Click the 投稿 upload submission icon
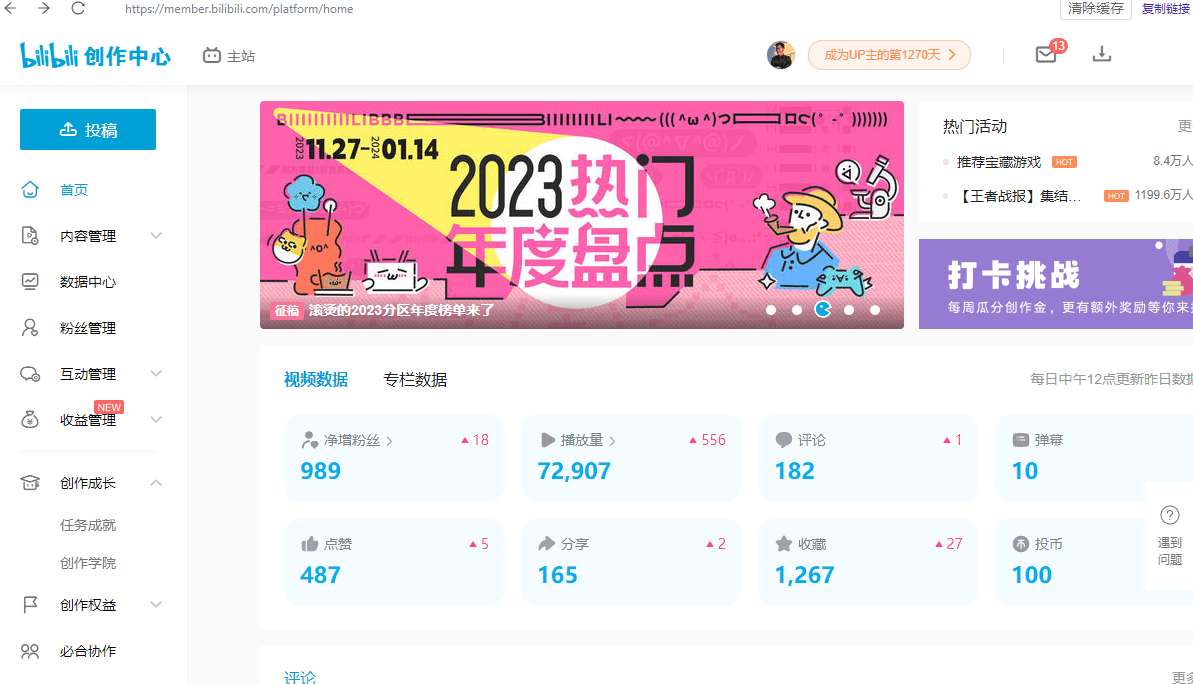Viewport: 1193px width, 684px height. tap(87, 129)
